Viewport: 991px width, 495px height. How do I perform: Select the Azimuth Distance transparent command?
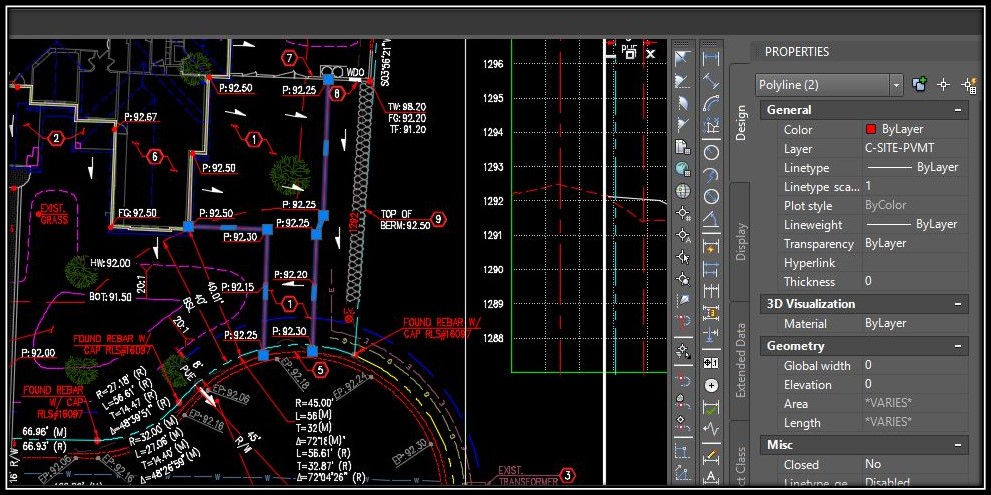tap(683, 103)
